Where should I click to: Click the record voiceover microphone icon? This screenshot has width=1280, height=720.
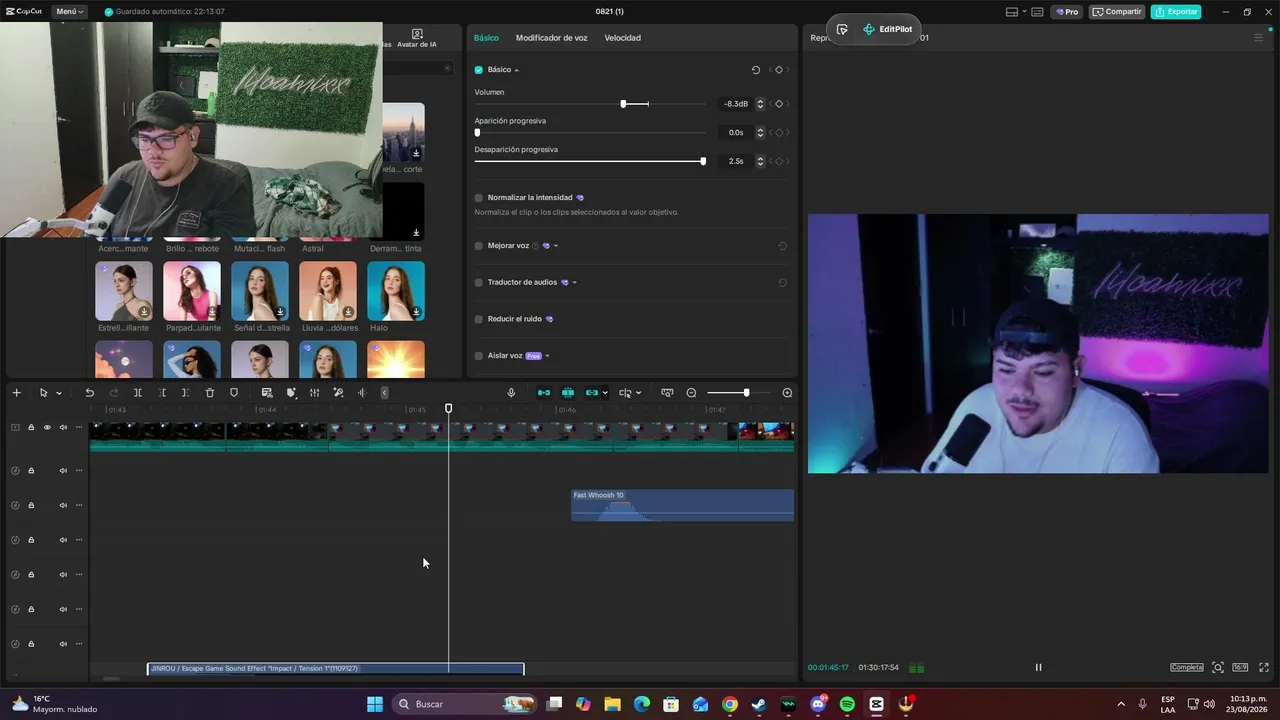511,393
